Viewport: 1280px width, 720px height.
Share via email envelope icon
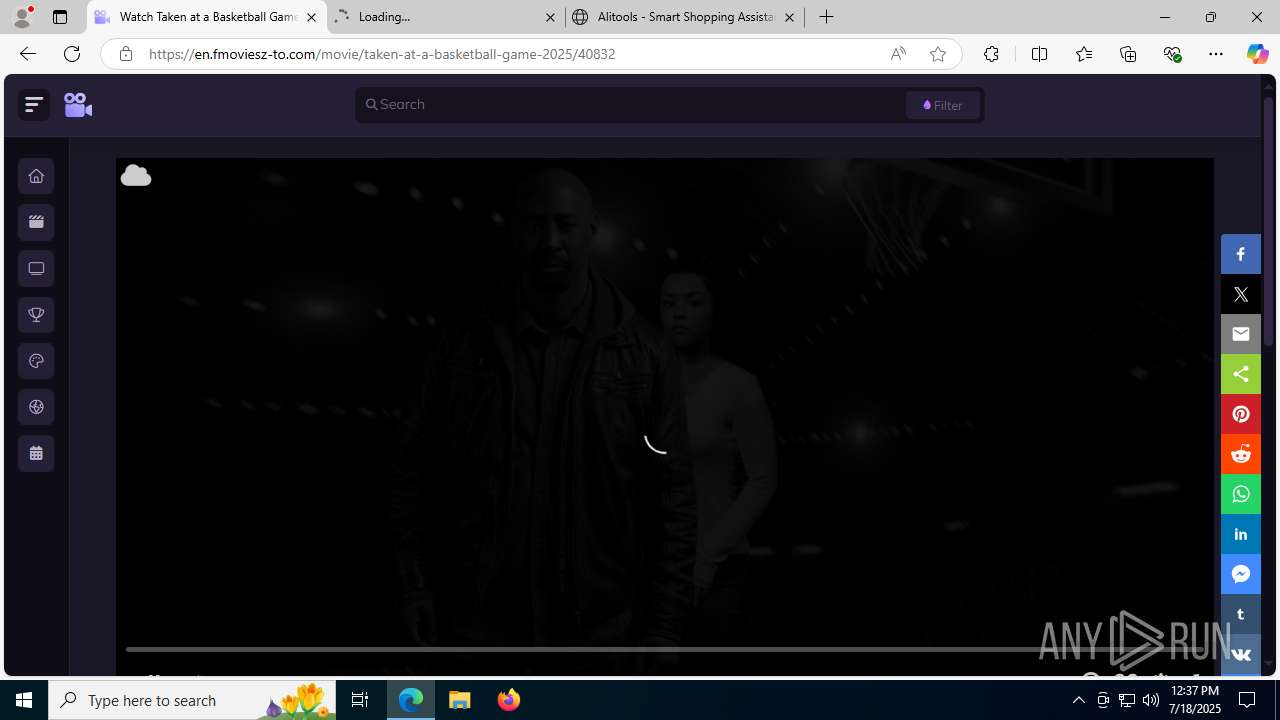[x=1241, y=334]
